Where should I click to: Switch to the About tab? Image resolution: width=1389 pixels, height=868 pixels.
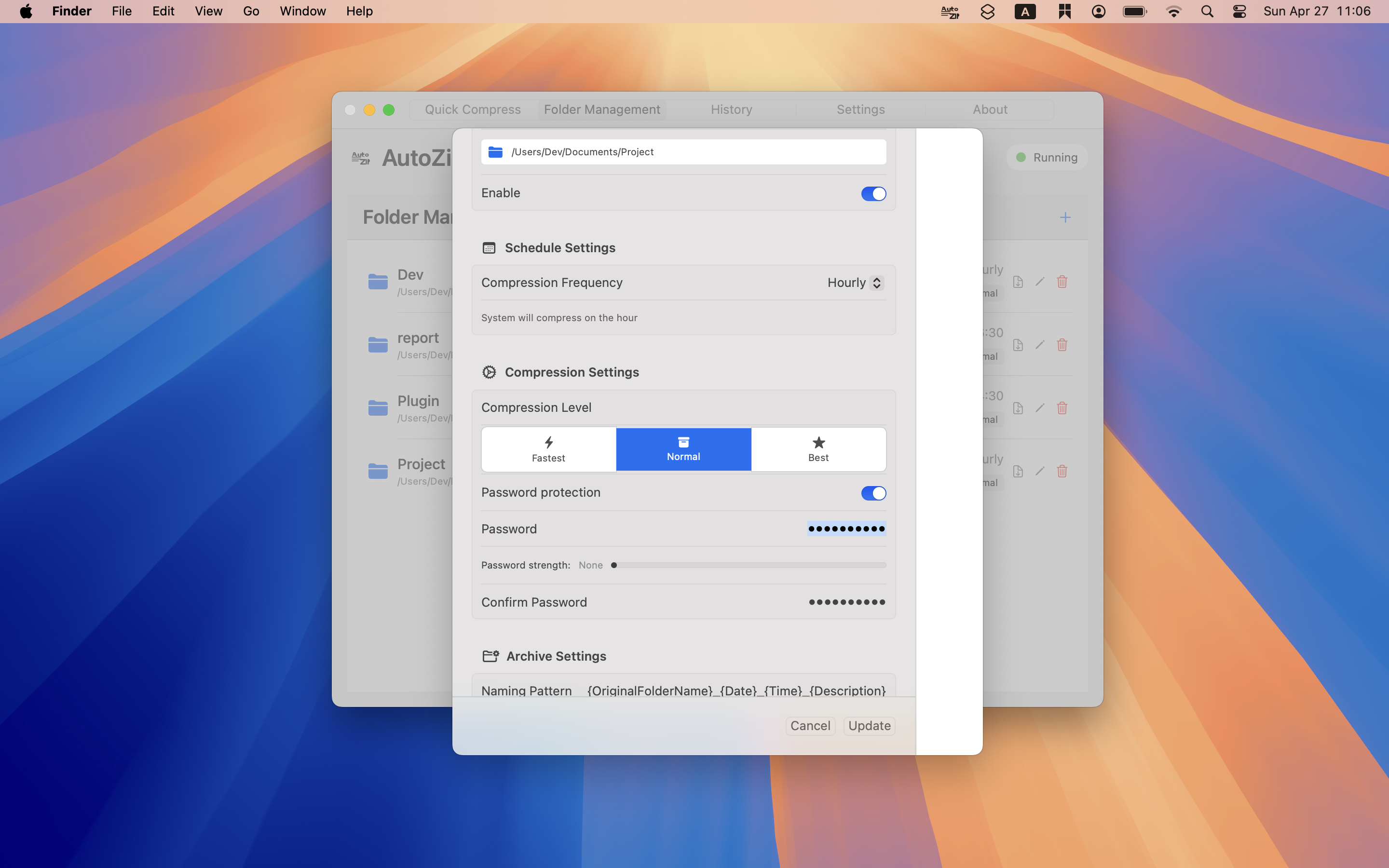990,109
